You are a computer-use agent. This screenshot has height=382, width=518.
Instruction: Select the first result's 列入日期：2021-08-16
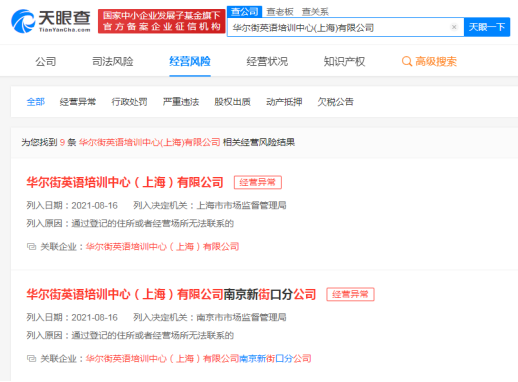pos(72,205)
